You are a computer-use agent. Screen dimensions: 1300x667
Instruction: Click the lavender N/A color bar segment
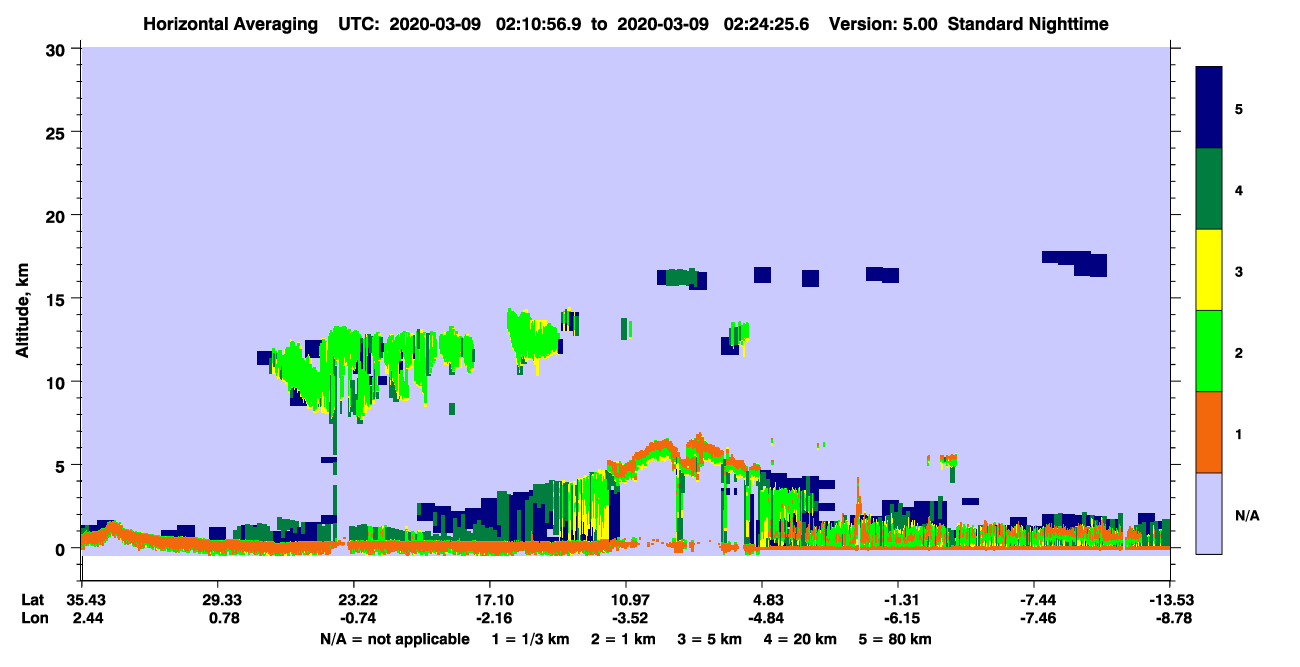tap(1209, 513)
